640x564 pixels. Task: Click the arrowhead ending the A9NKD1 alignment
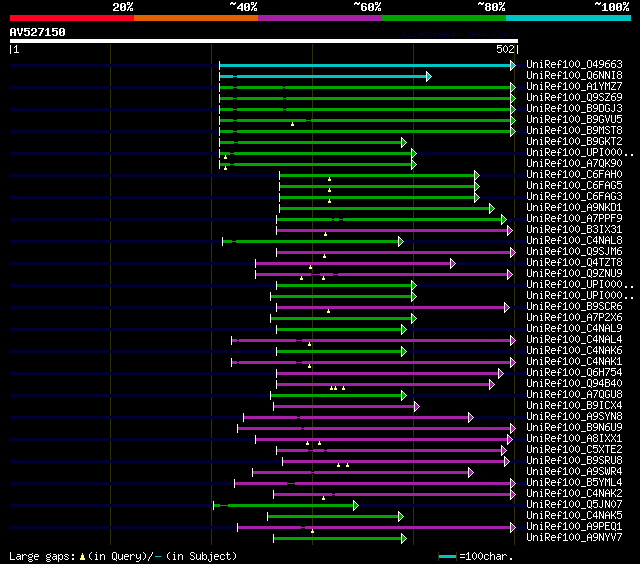(x=492, y=209)
